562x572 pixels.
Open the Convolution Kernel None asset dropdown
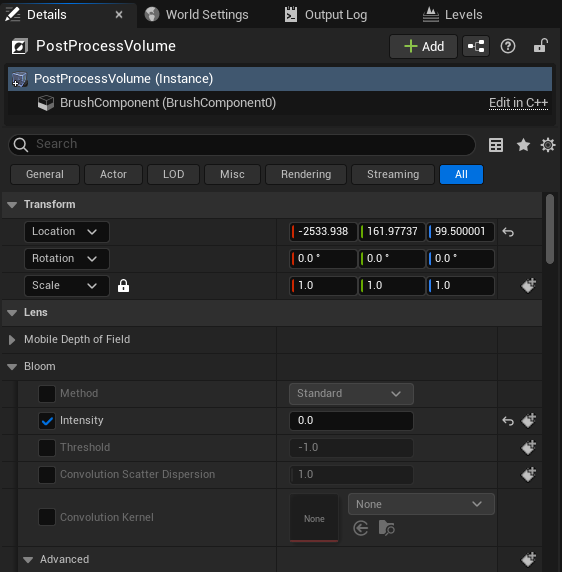point(421,504)
